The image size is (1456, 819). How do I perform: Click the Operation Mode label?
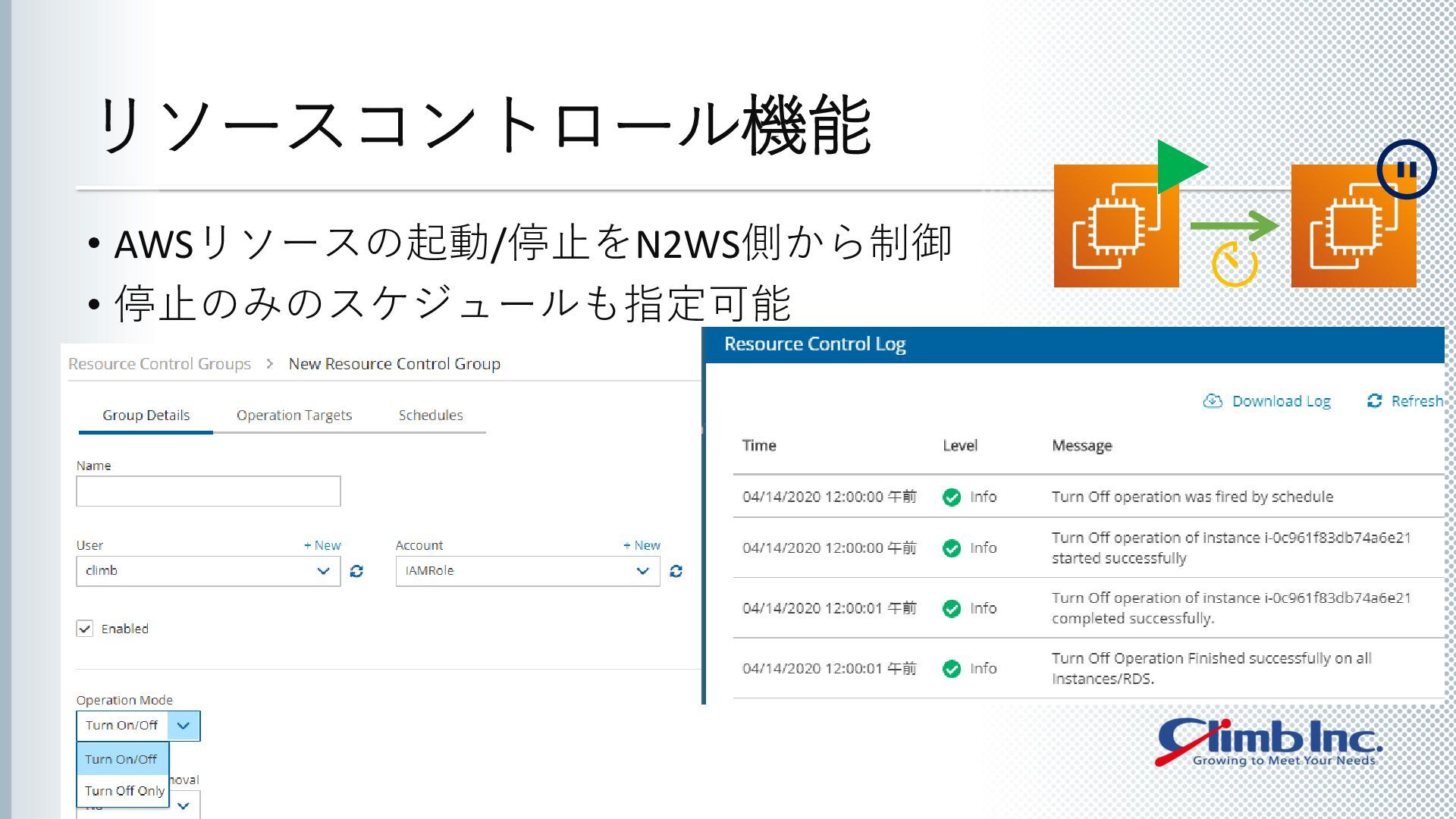pos(124,700)
